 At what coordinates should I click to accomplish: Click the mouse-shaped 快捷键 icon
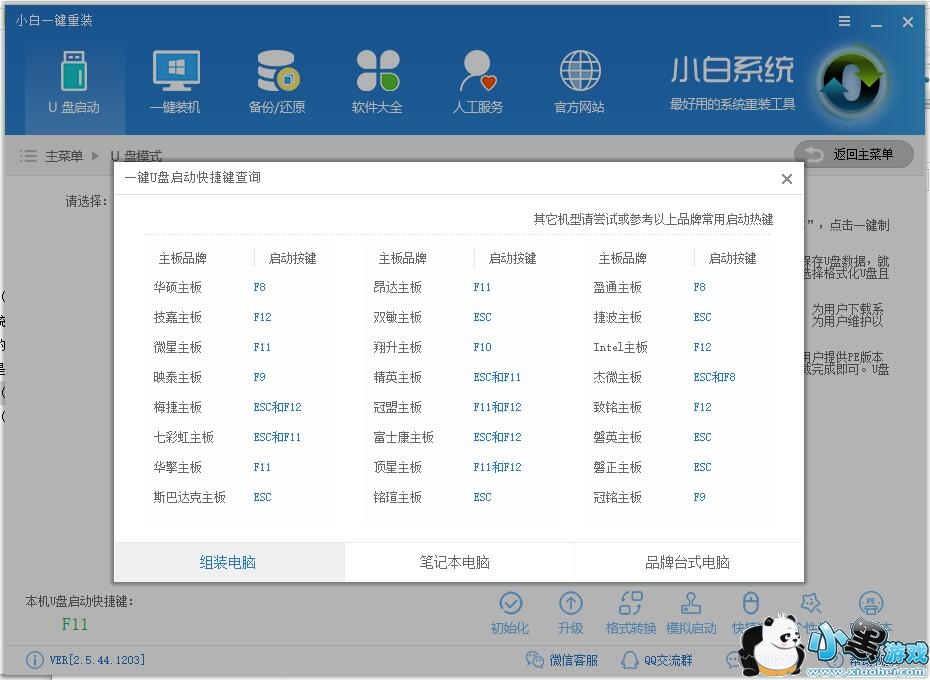tap(751, 603)
